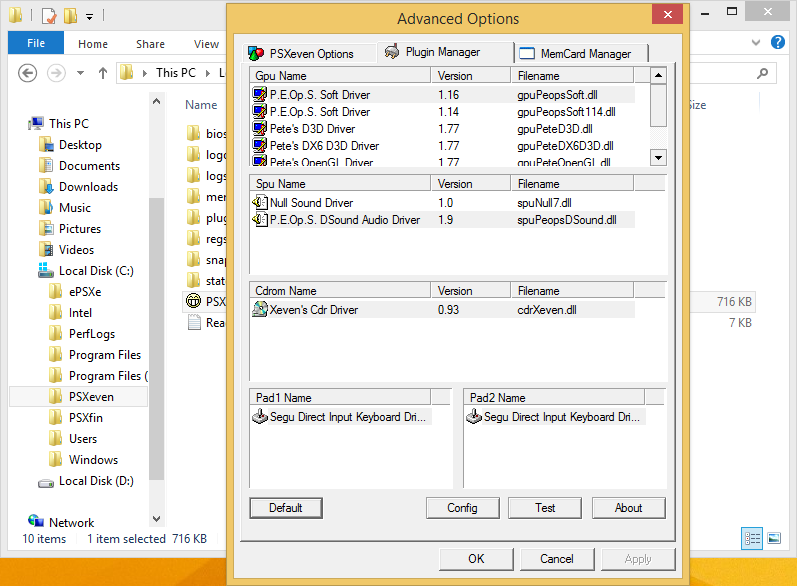Image resolution: width=797 pixels, height=586 pixels.
Task: Open the File menu in Explorer
Action: coord(36,43)
